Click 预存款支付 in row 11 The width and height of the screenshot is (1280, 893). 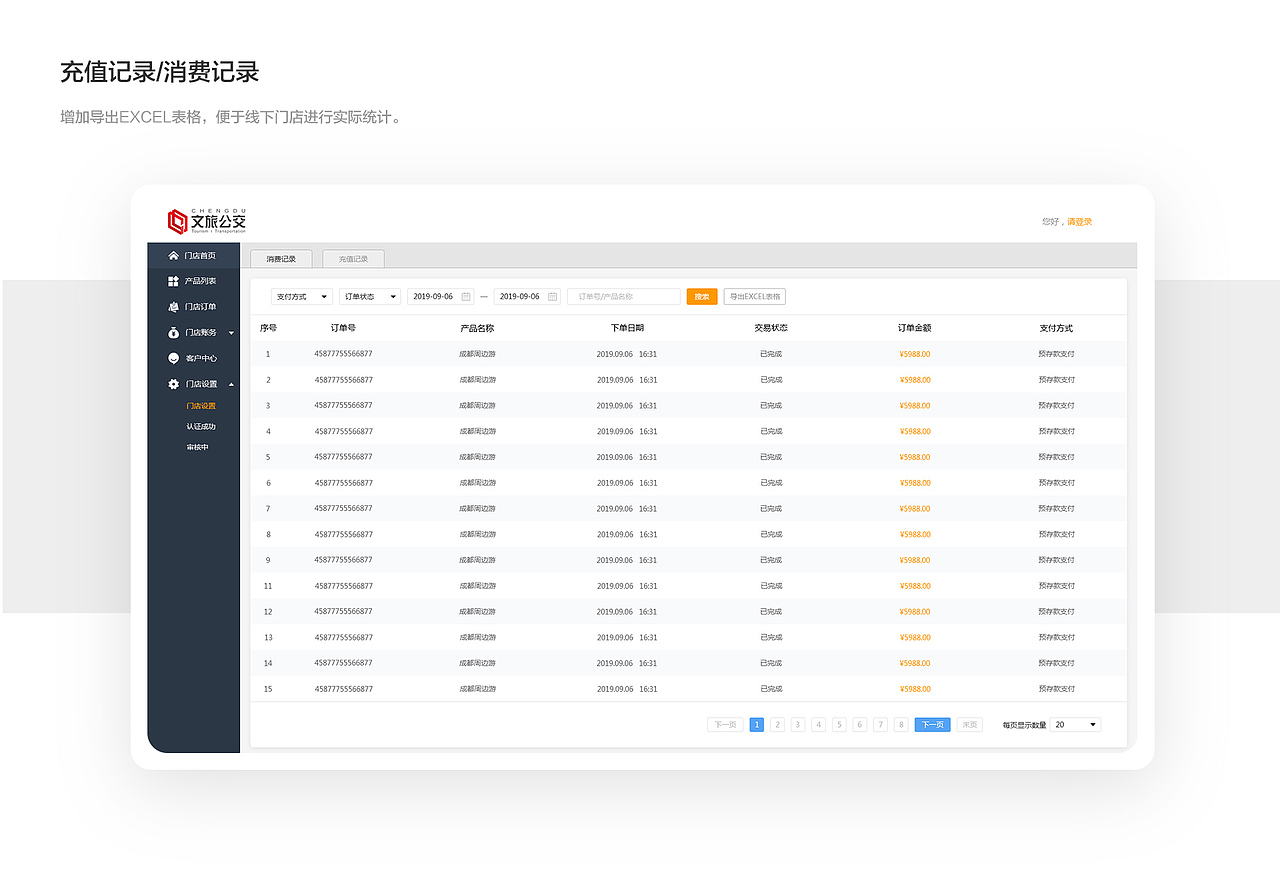[1056, 586]
